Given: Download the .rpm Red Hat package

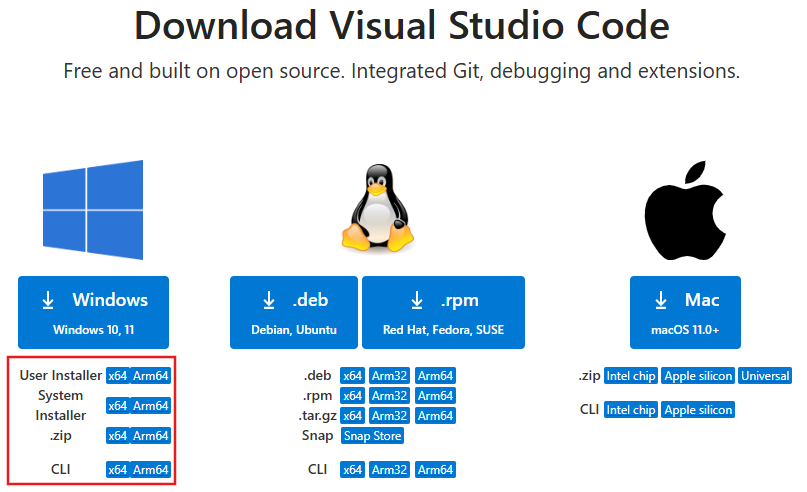Looking at the screenshot, I should 444,311.
